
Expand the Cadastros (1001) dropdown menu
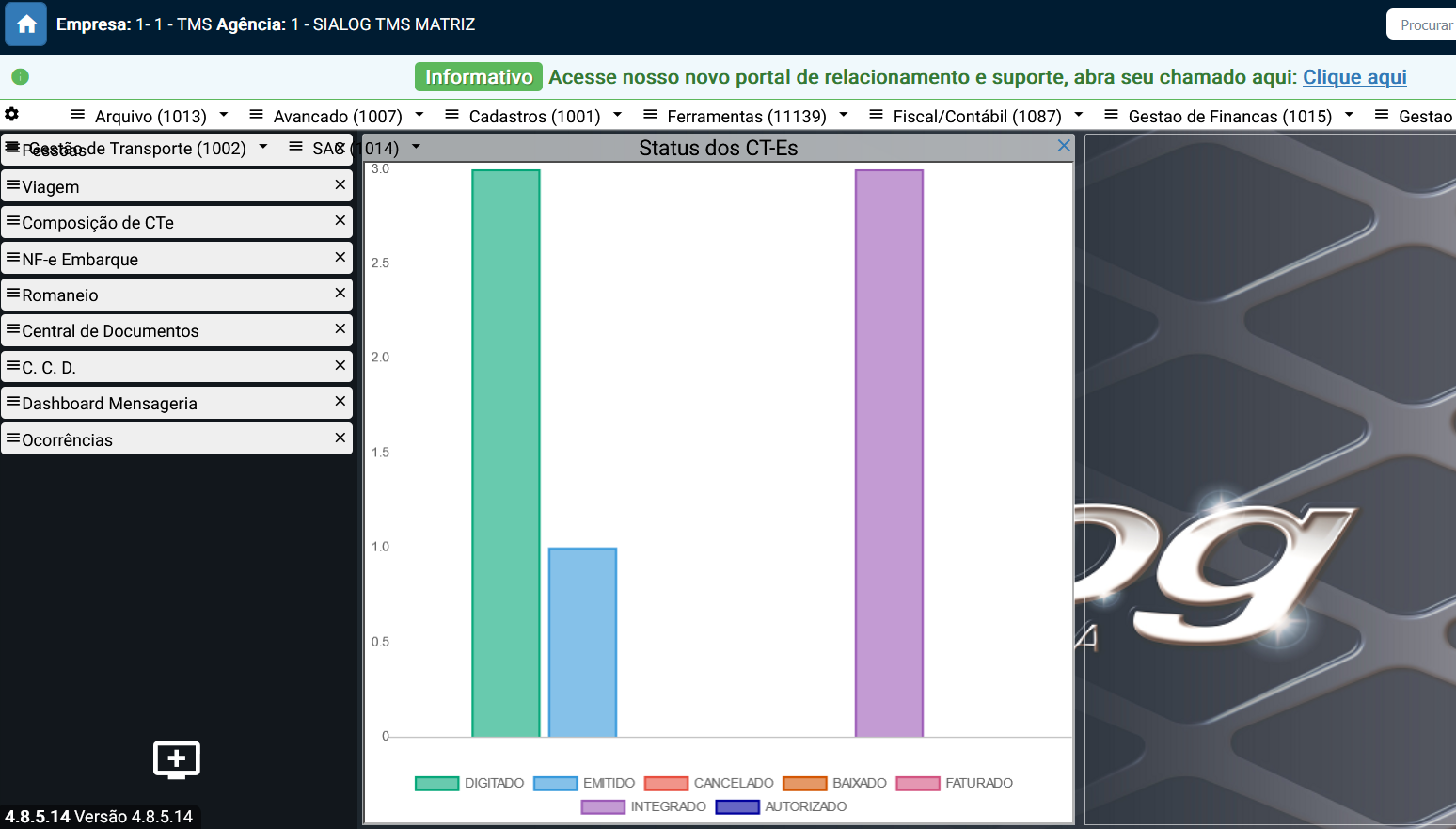(x=617, y=115)
